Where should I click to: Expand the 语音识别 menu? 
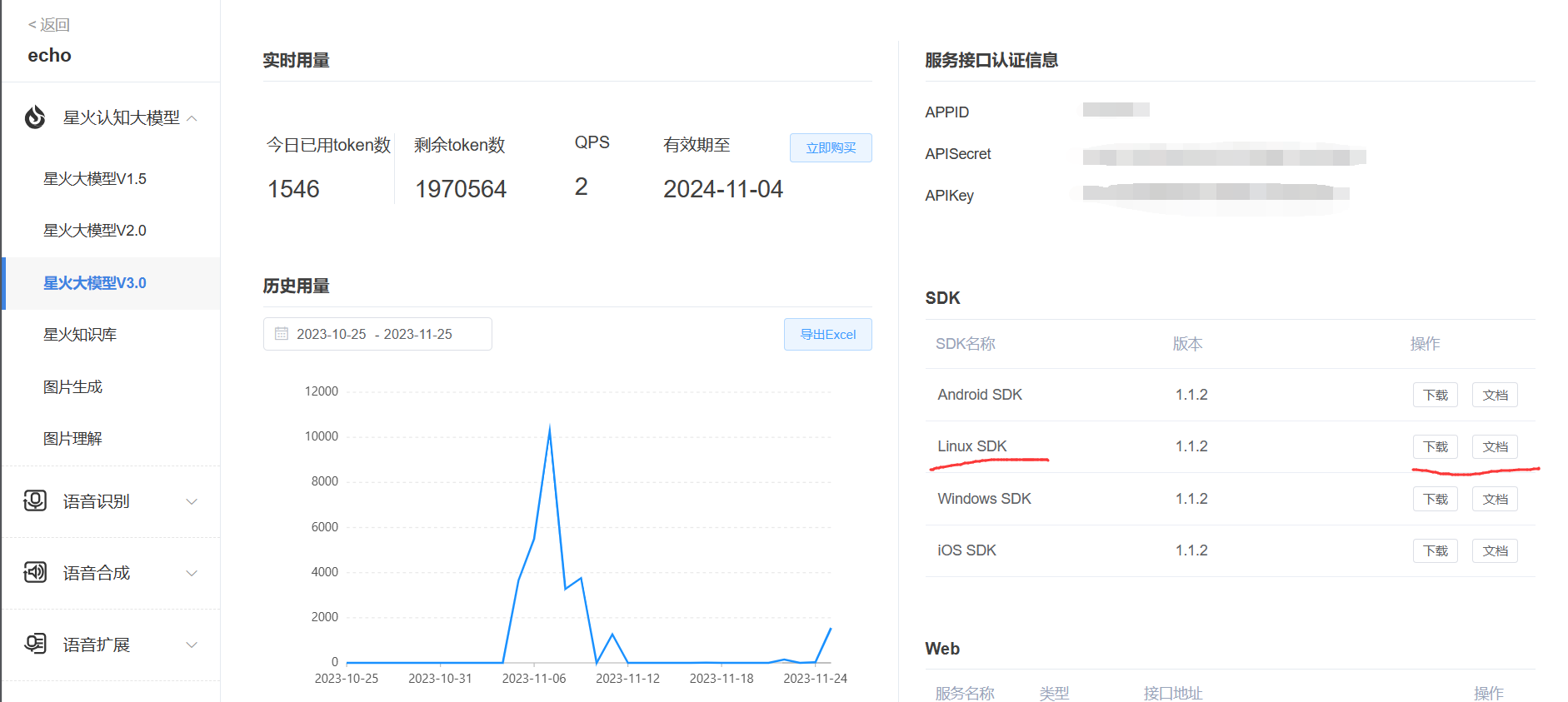click(192, 501)
